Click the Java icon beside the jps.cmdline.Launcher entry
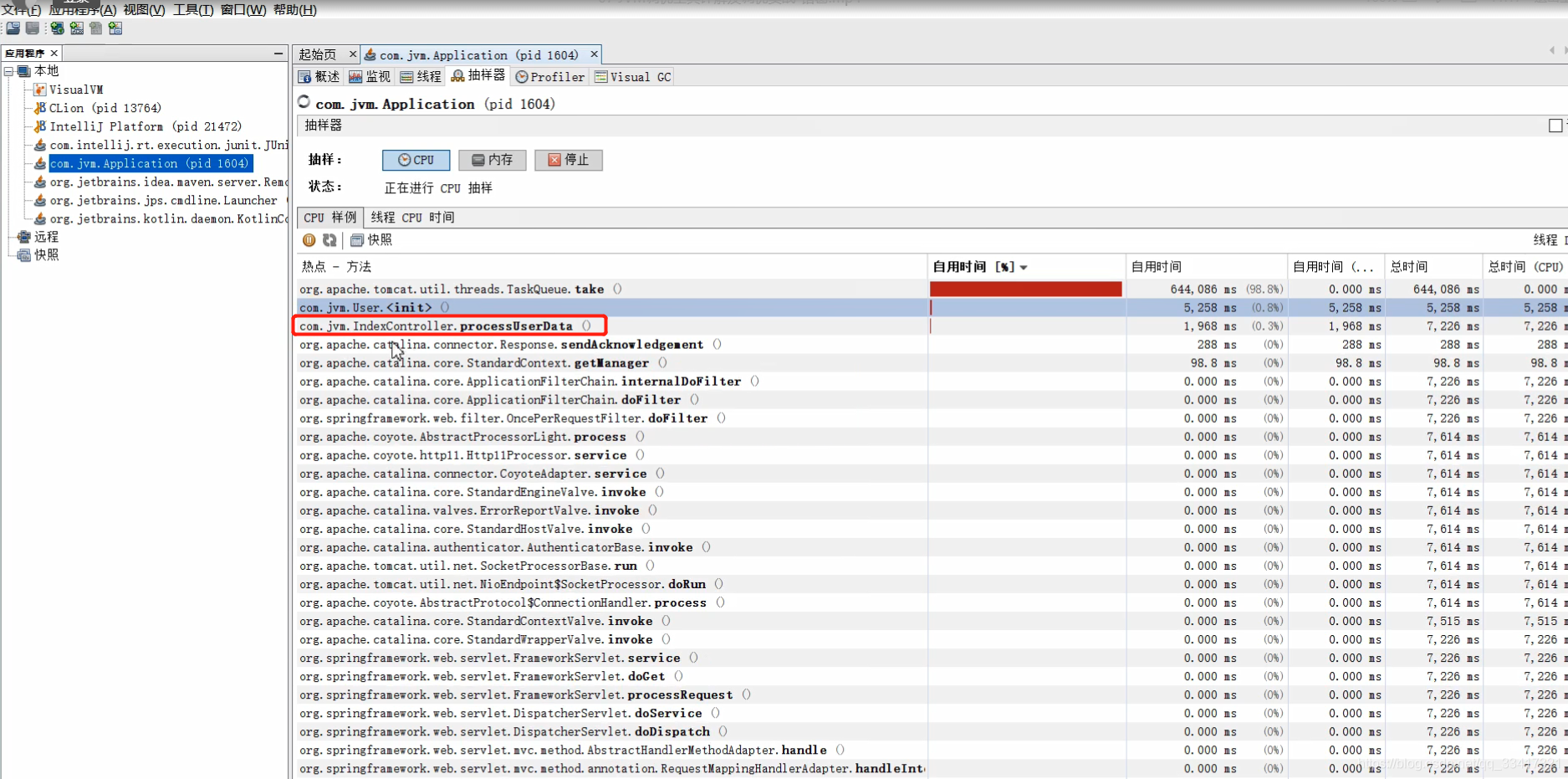Screen dimensions: 1568x779 point(39,200)
